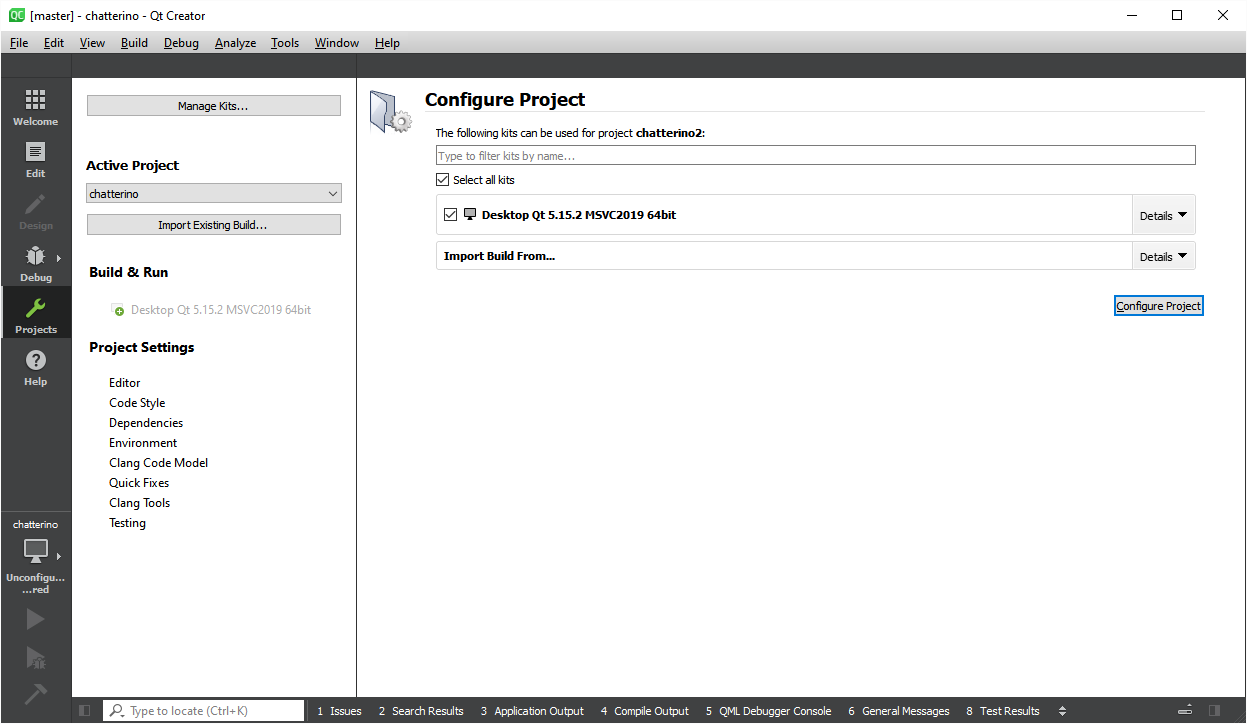
Task: Open the Compile Output pane
Action: (645, 711)
